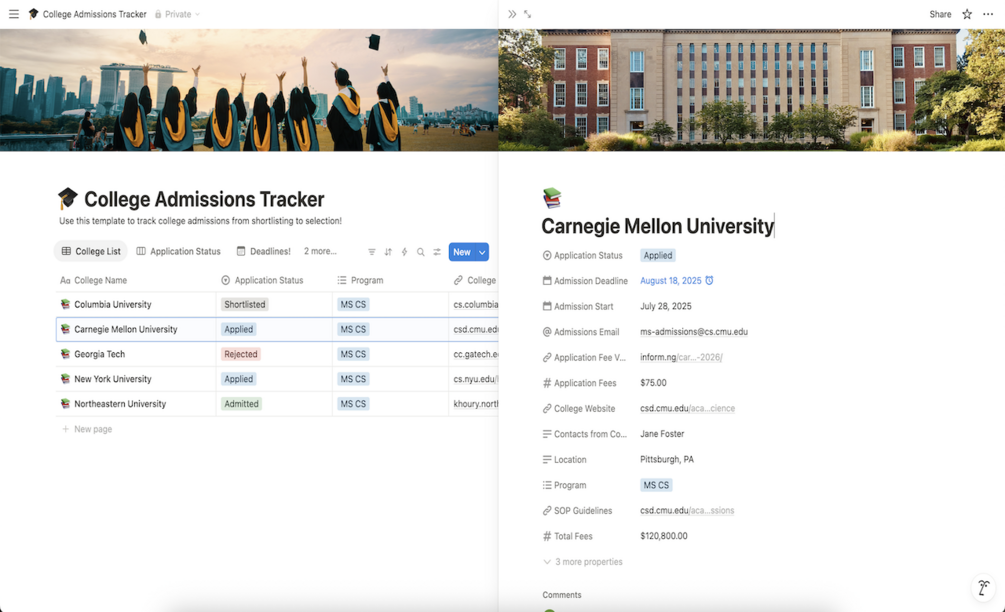Add a New page row
Screen dimensions: 1005x612
pyautogui.click(x=87, y=429)
